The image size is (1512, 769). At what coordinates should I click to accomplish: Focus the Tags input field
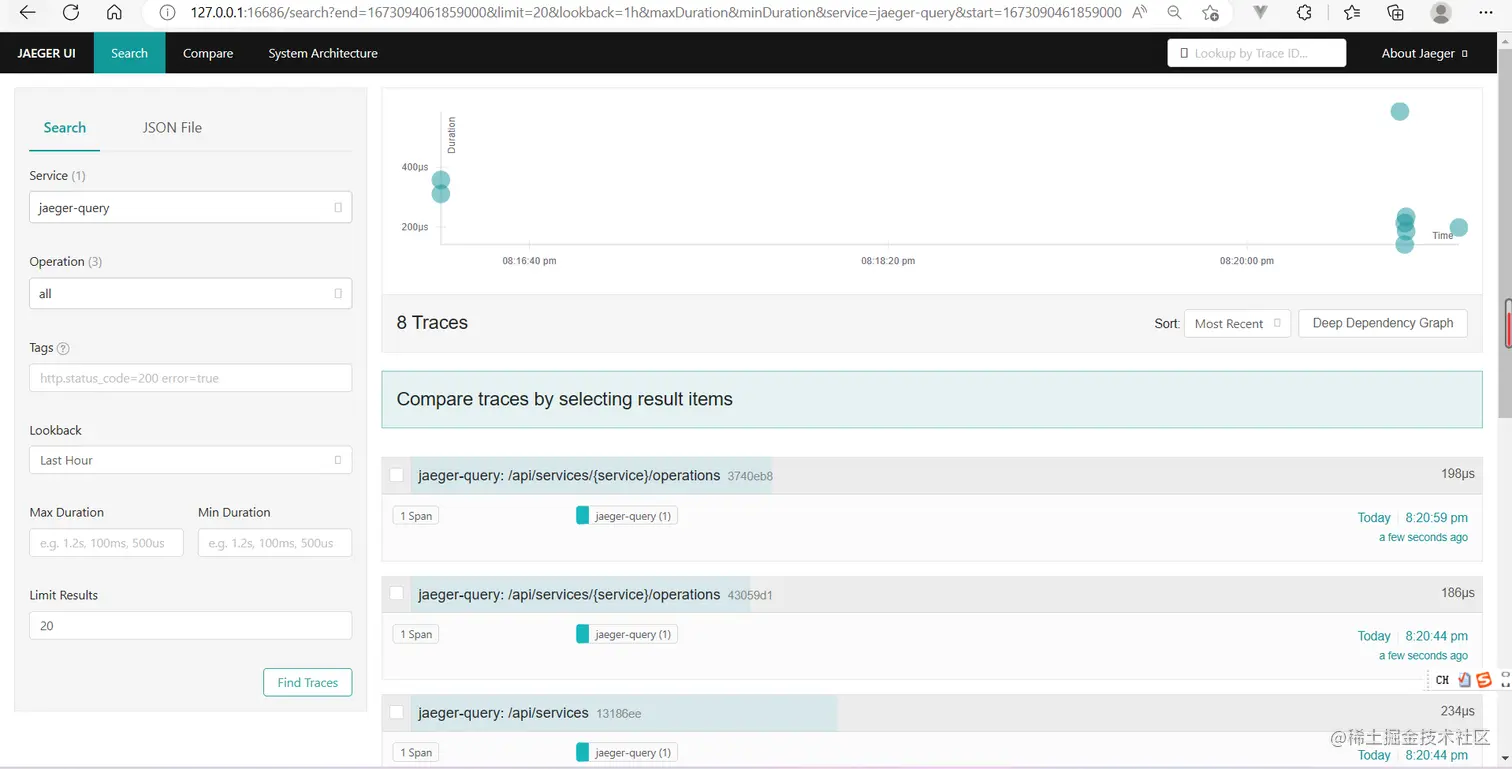tap(190, 378)
